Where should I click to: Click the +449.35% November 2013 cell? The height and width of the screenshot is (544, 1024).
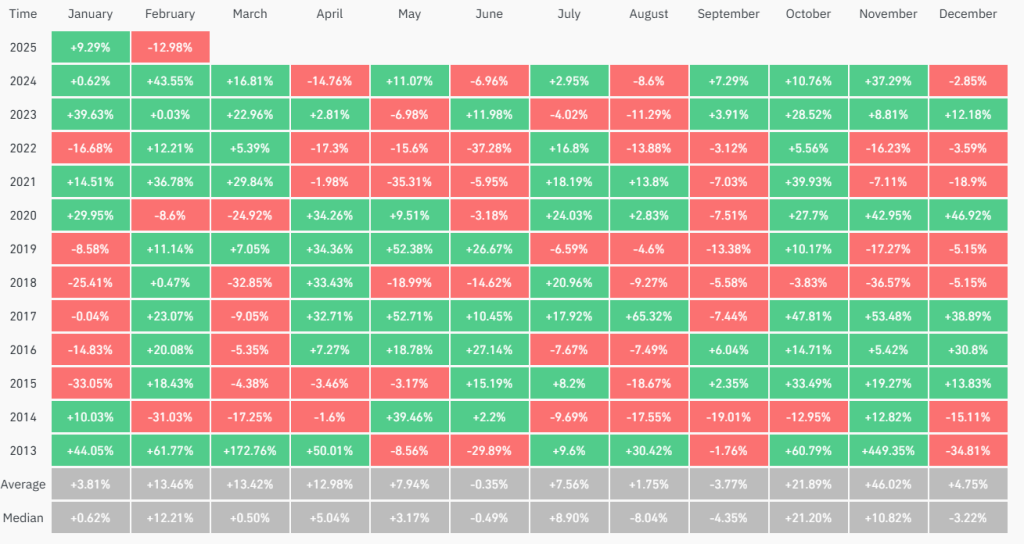pos(888,451)
